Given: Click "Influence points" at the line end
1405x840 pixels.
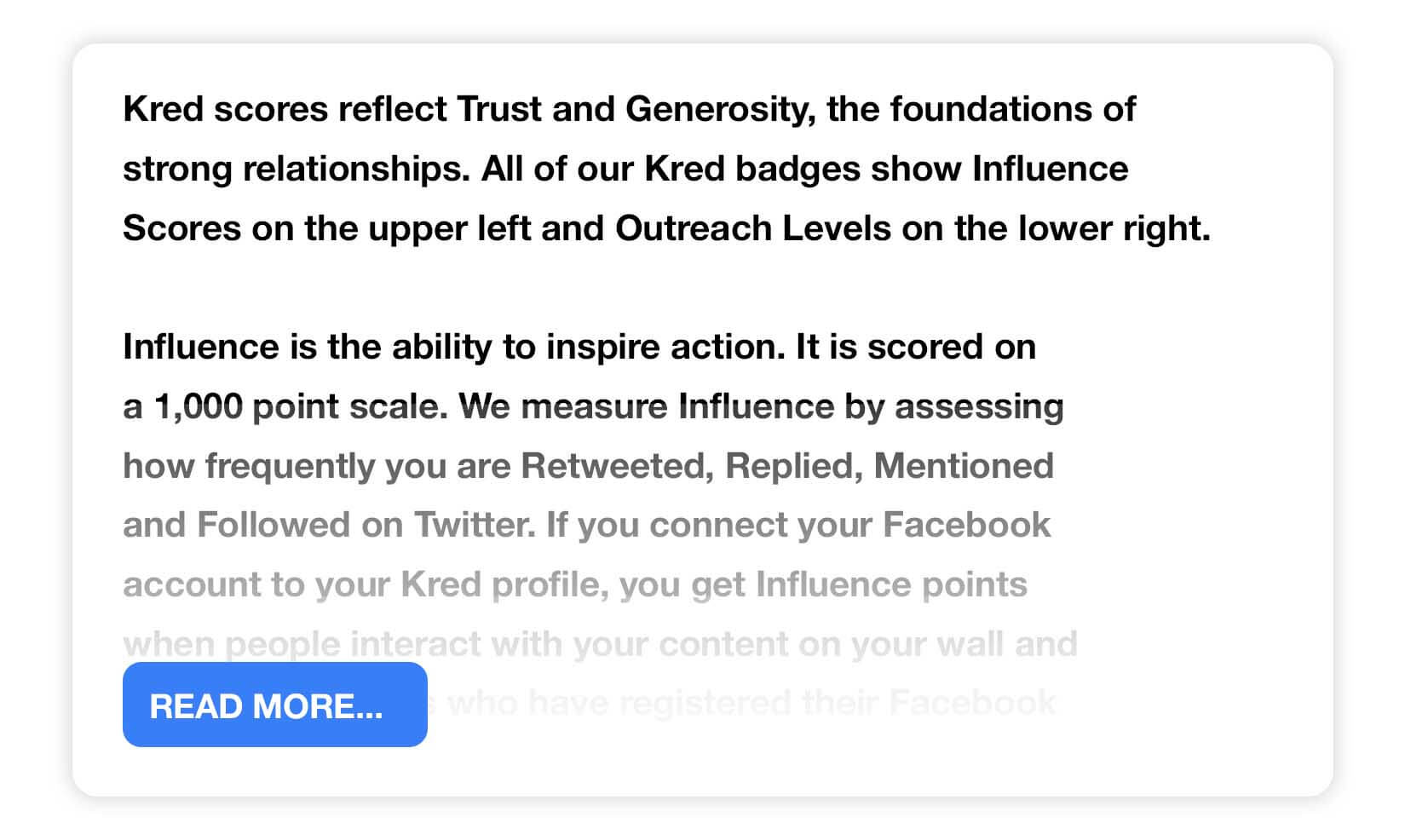Looking at the screenshot, I should click(891, 585).
